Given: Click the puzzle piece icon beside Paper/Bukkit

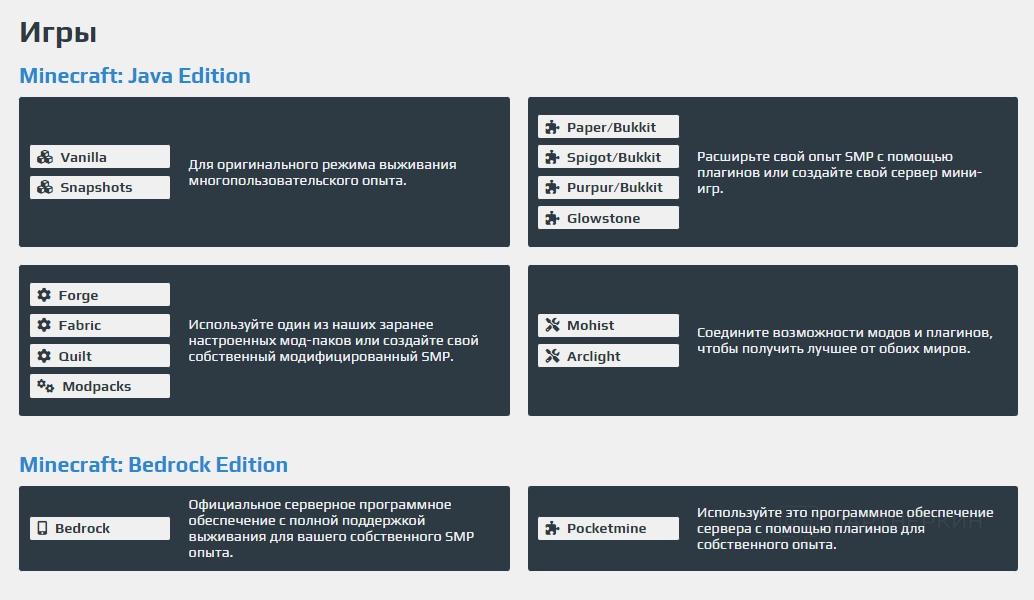Looking at the screenshot, I should click(552, 127).
